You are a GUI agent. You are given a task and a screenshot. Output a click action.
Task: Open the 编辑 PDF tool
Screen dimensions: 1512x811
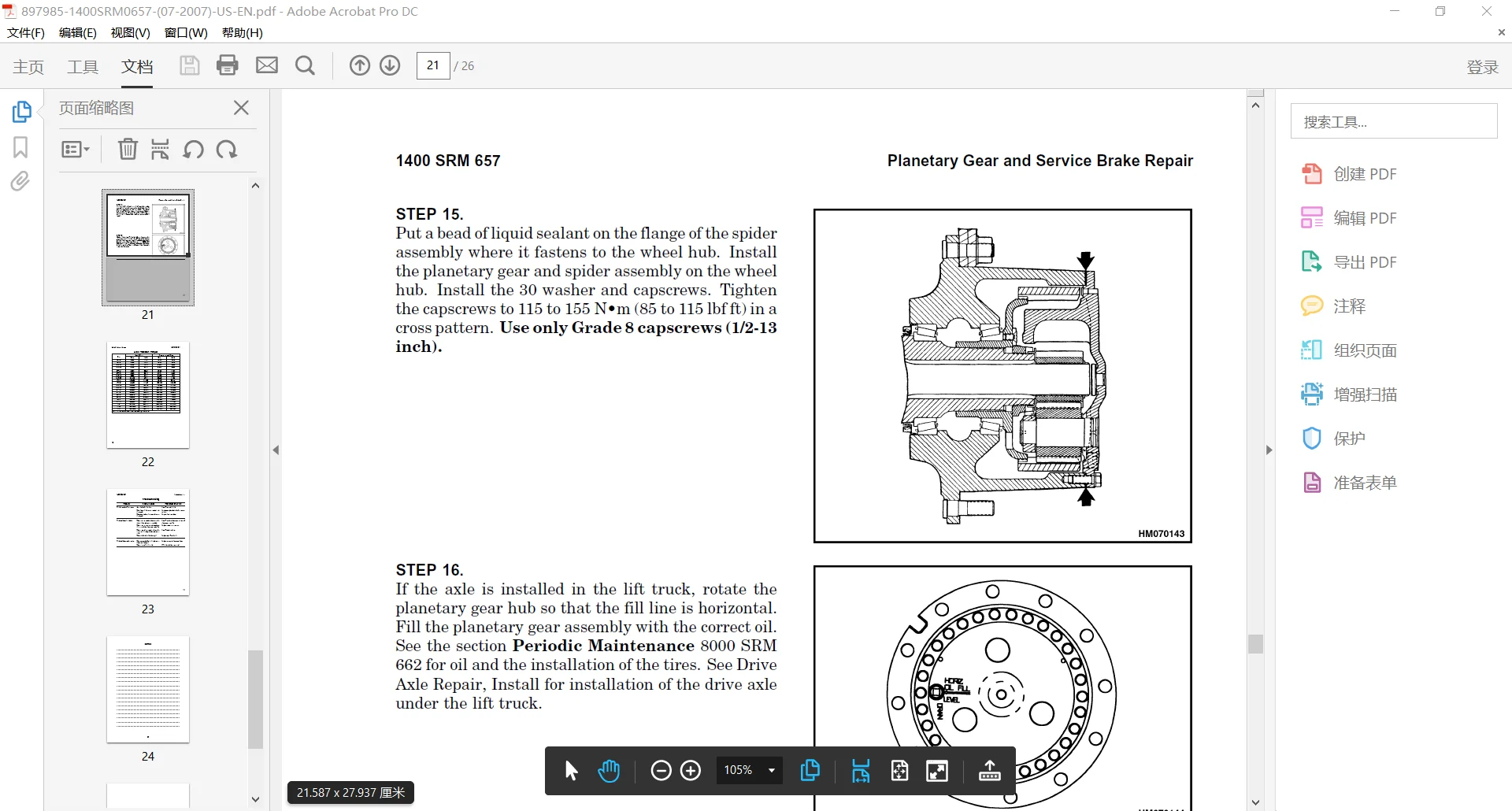pos(1349,218)
